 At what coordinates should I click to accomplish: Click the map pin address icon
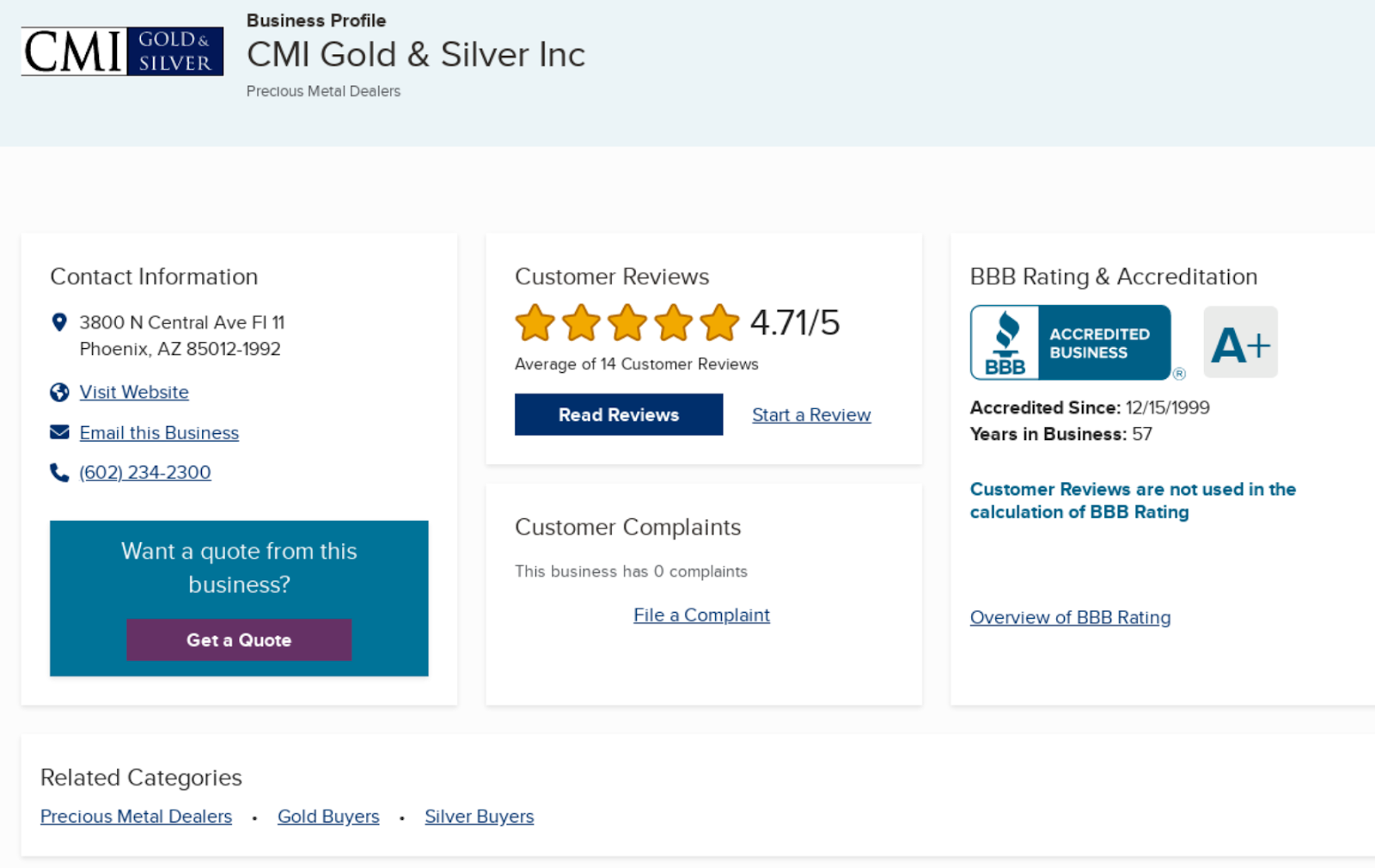(59, 322)
